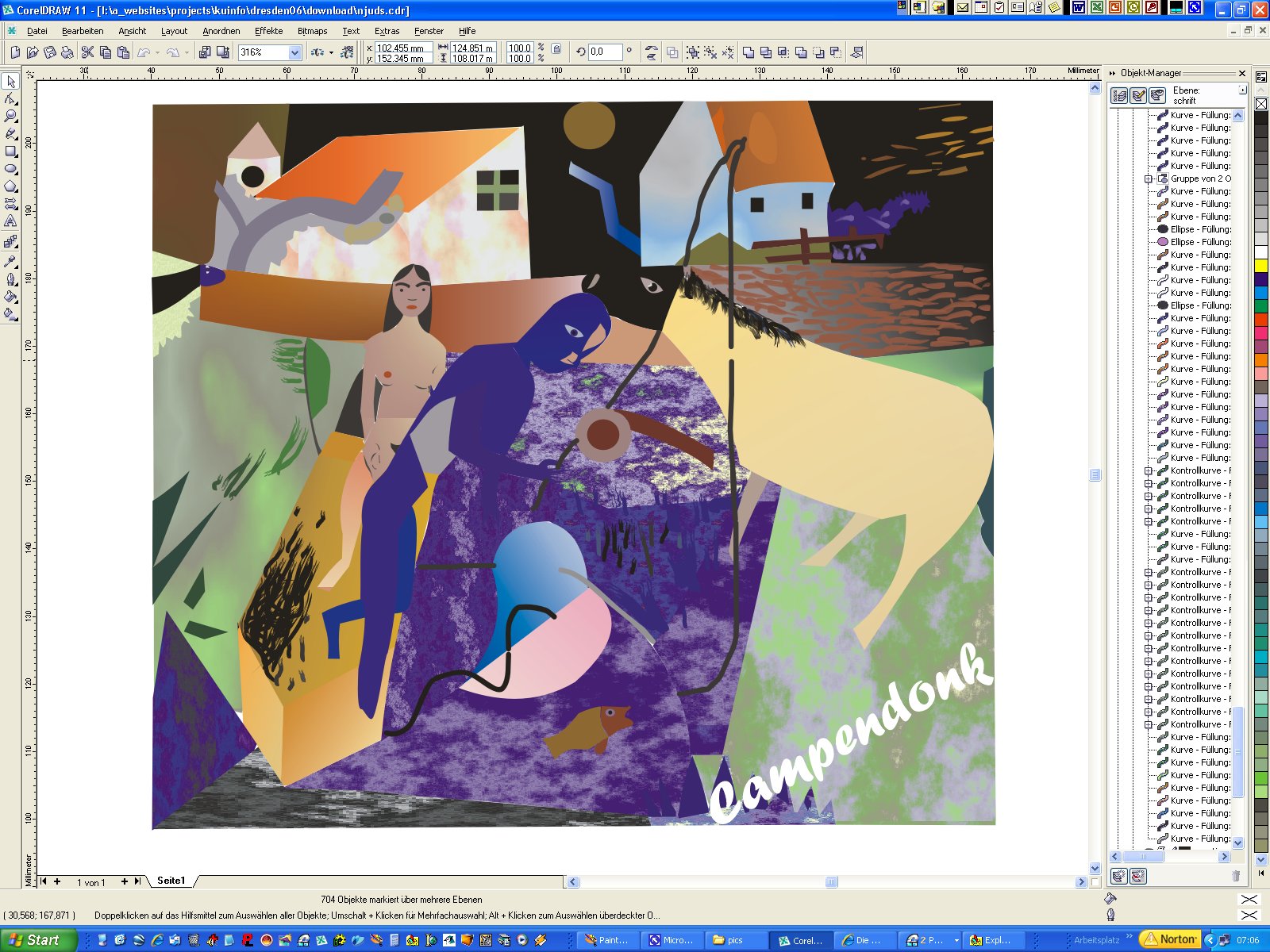Click the Copy icon

[x=105, y=52]
